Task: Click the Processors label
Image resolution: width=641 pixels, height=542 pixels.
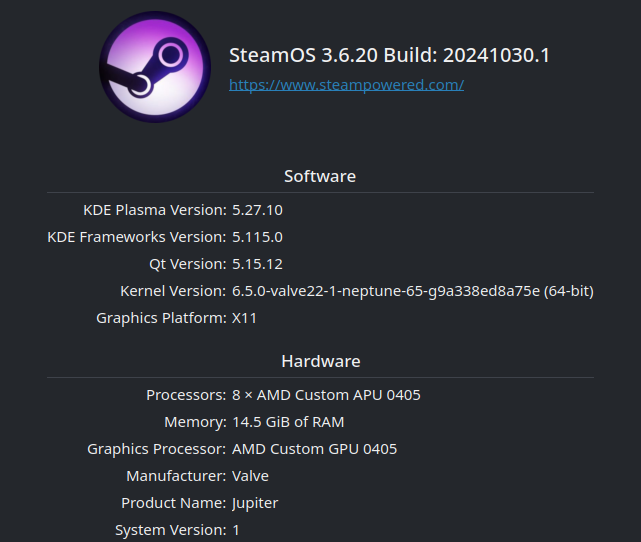Action: click(186, 395)
